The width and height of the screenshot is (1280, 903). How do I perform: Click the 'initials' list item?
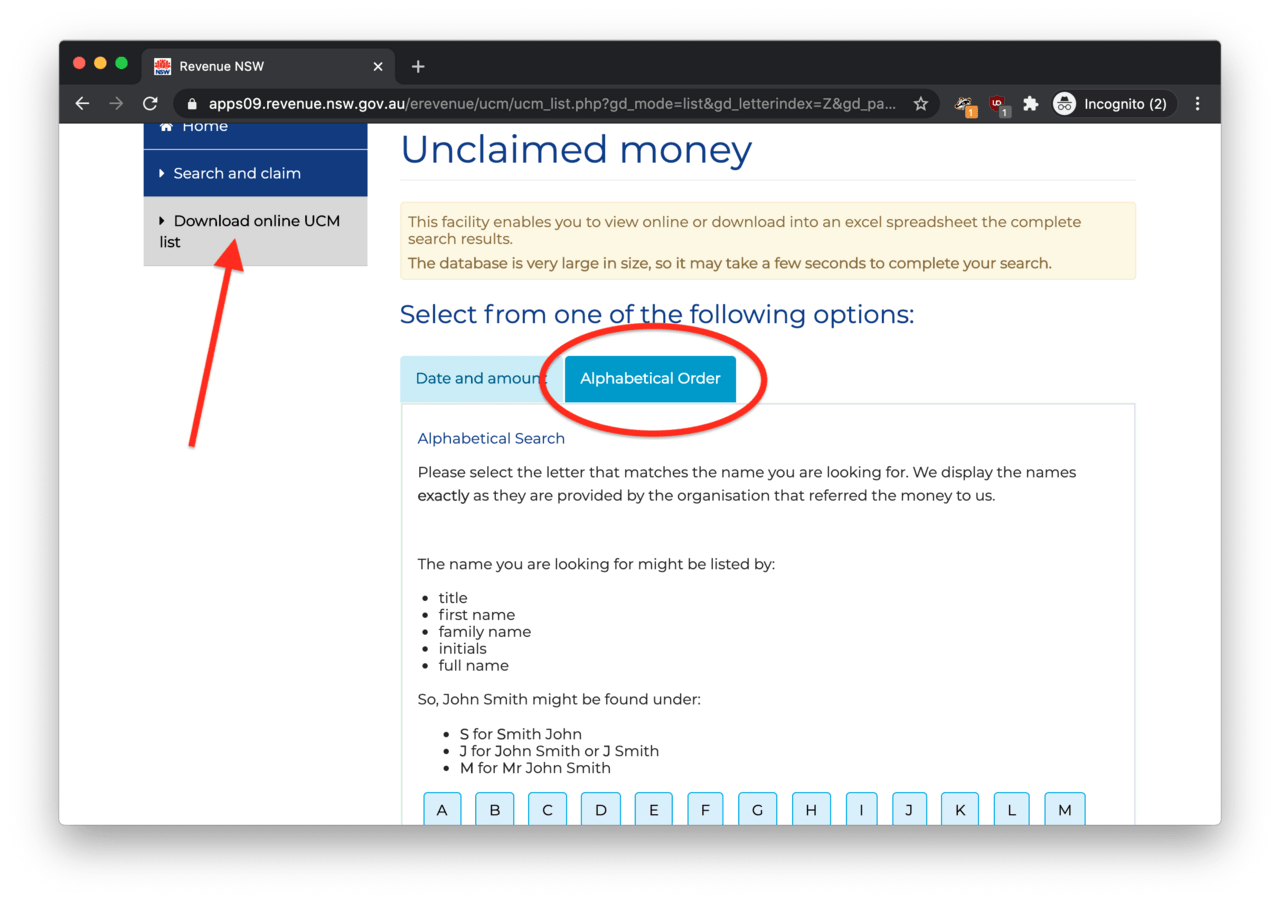[x=462, y=649]
